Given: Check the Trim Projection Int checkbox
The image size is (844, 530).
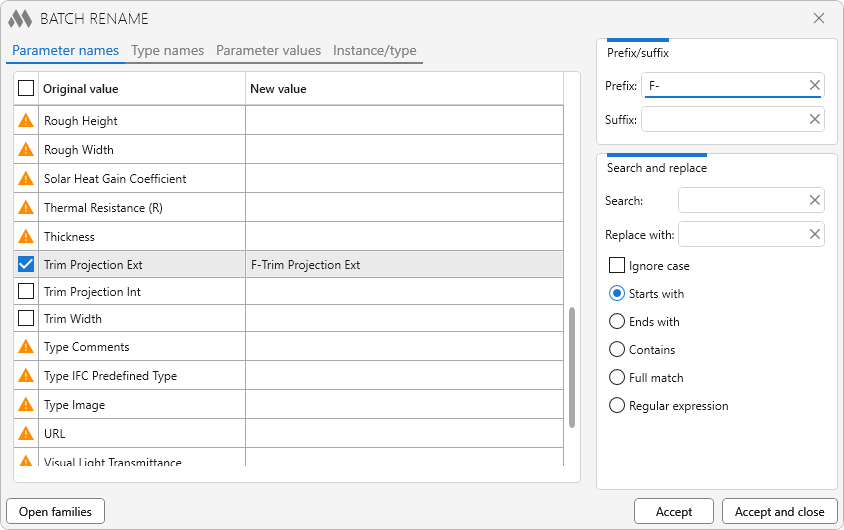Looking at the screenshot, I should click(26, 292).
